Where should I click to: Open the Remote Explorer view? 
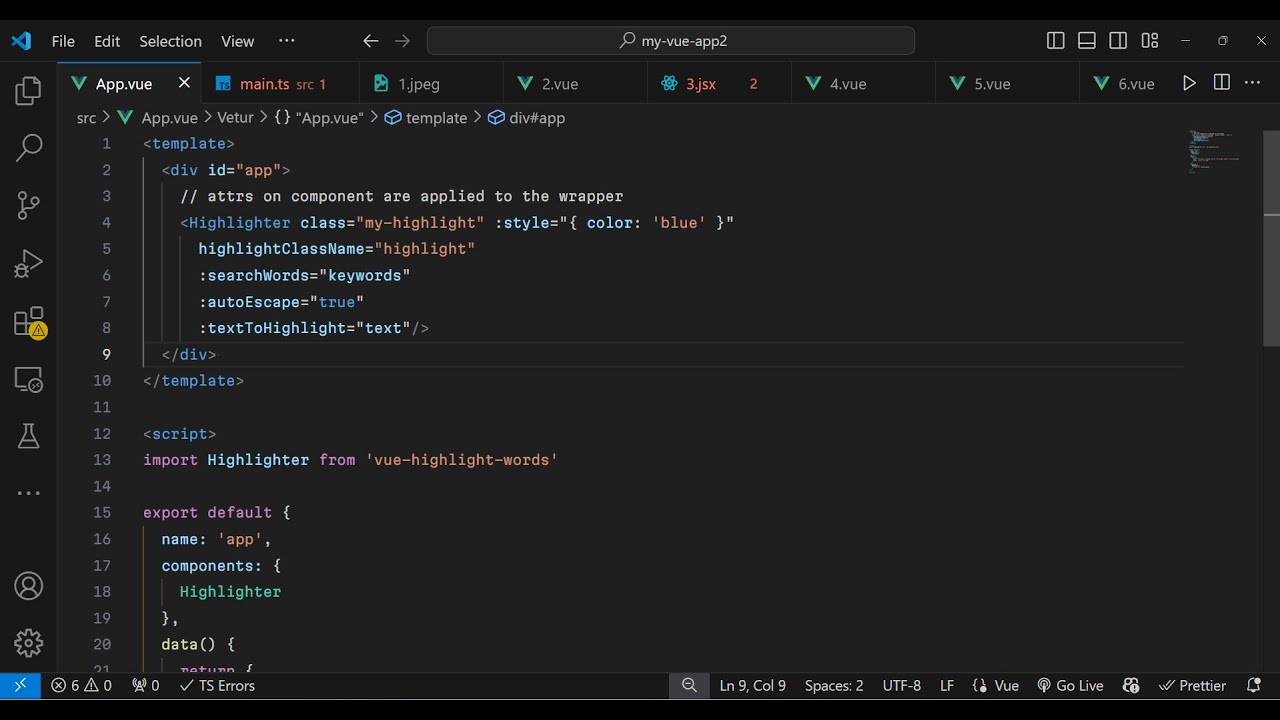28,380
